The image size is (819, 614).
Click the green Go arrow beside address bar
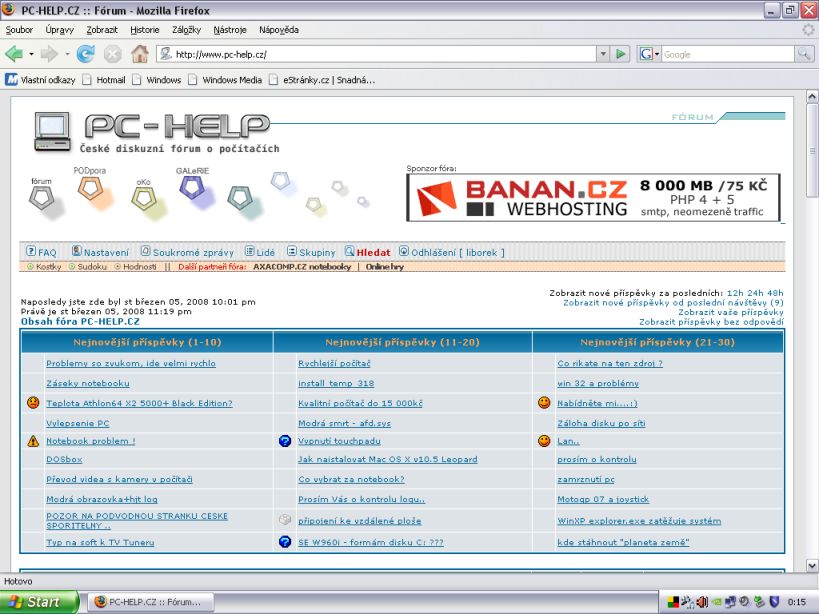[621, 54]
